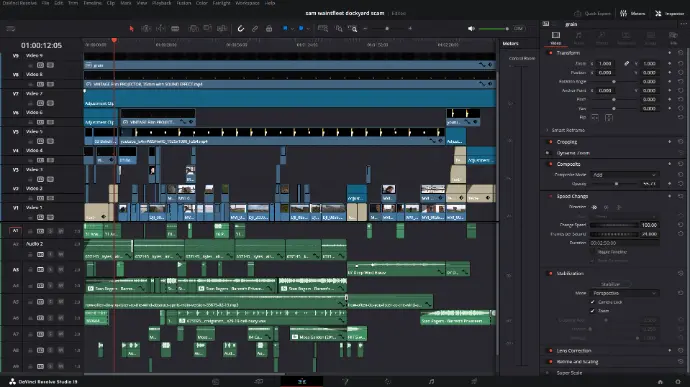This screenshot has width=690, height=387.
Task: Toggle the stabilization Zoom checkbox
Action: [592, 311]
